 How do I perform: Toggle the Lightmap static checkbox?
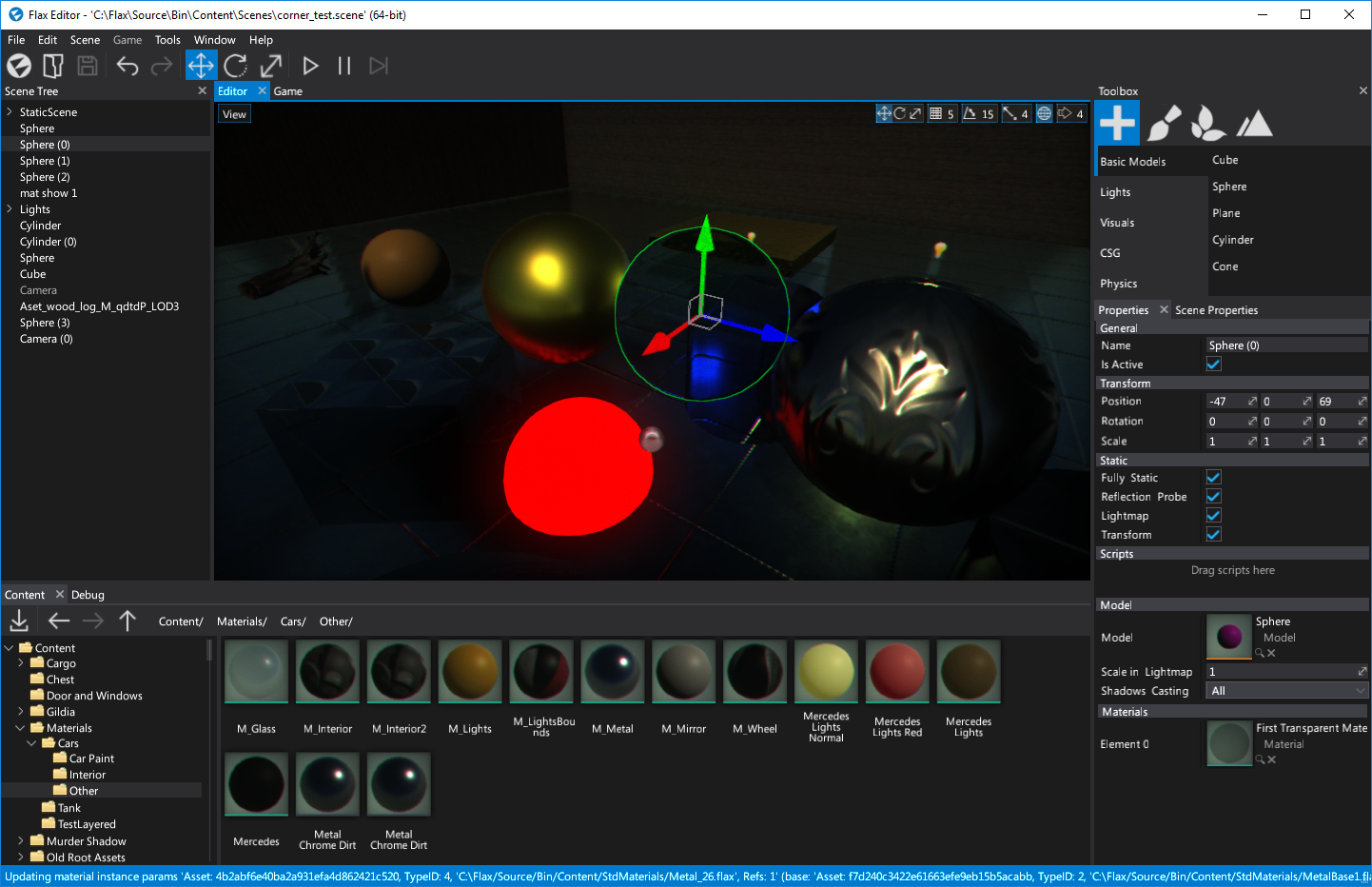pos(1213,515)
